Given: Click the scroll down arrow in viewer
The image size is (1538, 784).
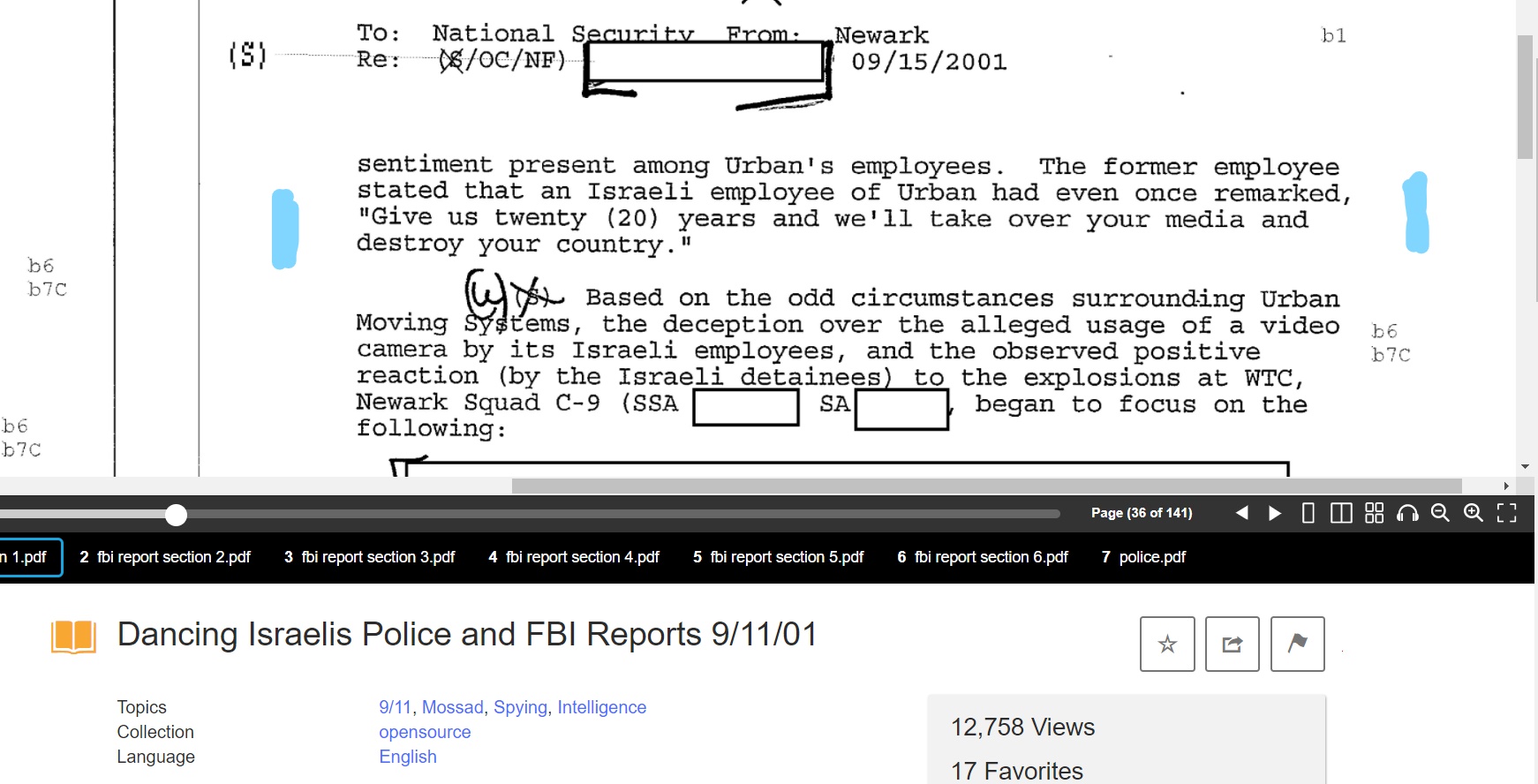Looking at the screenshot, I should coord(1525,466).
